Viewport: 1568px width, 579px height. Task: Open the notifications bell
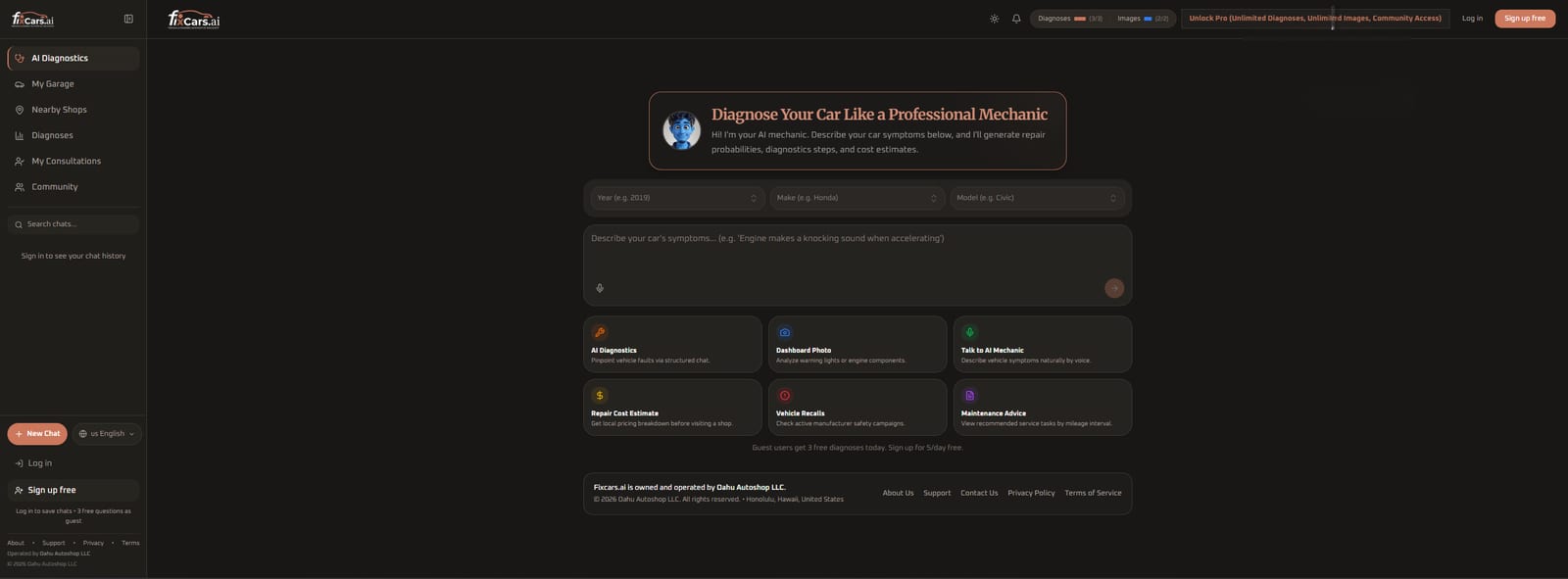1016,19
